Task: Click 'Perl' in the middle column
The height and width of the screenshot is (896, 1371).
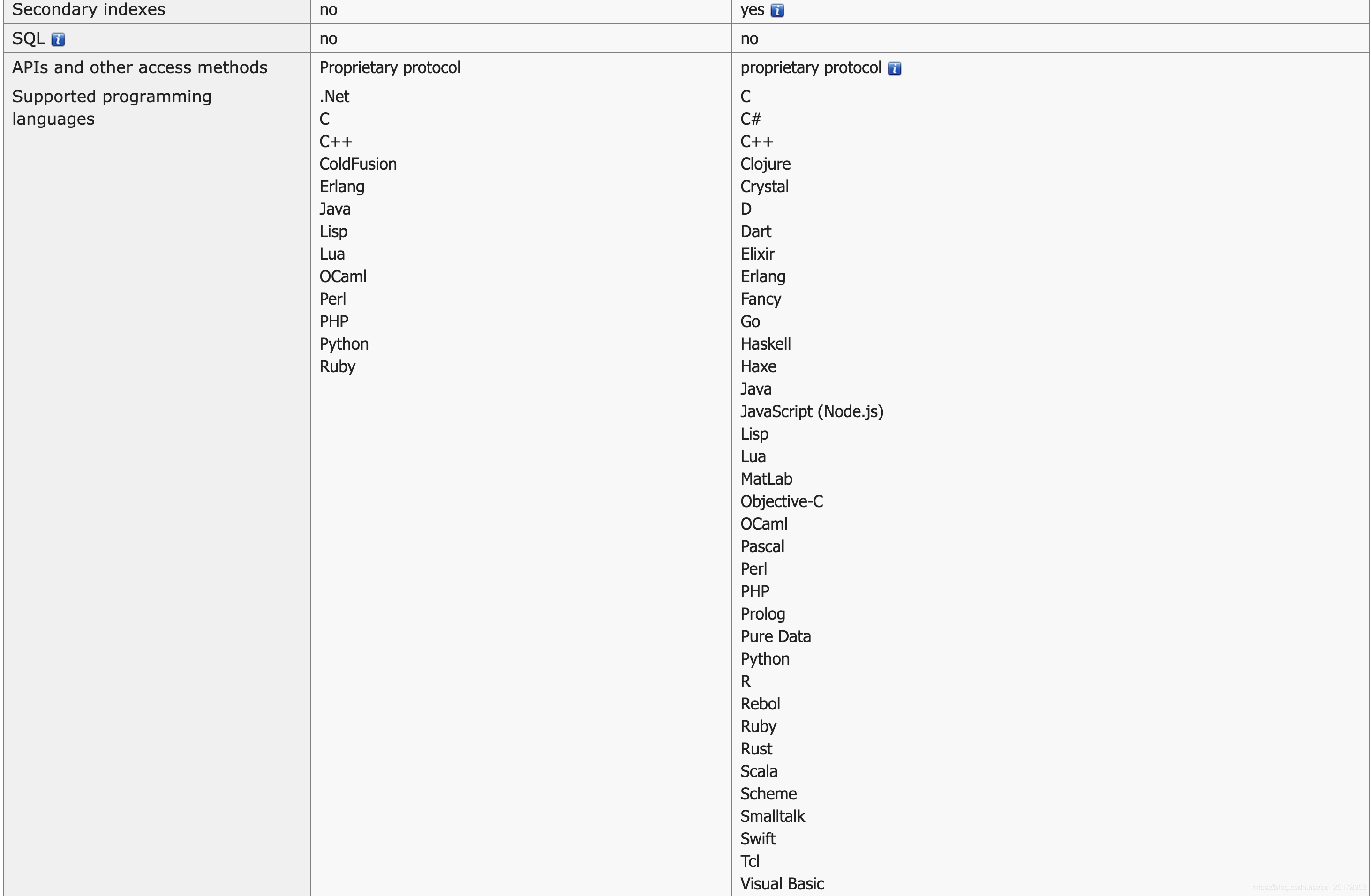Action: click(x=333, y=299)
